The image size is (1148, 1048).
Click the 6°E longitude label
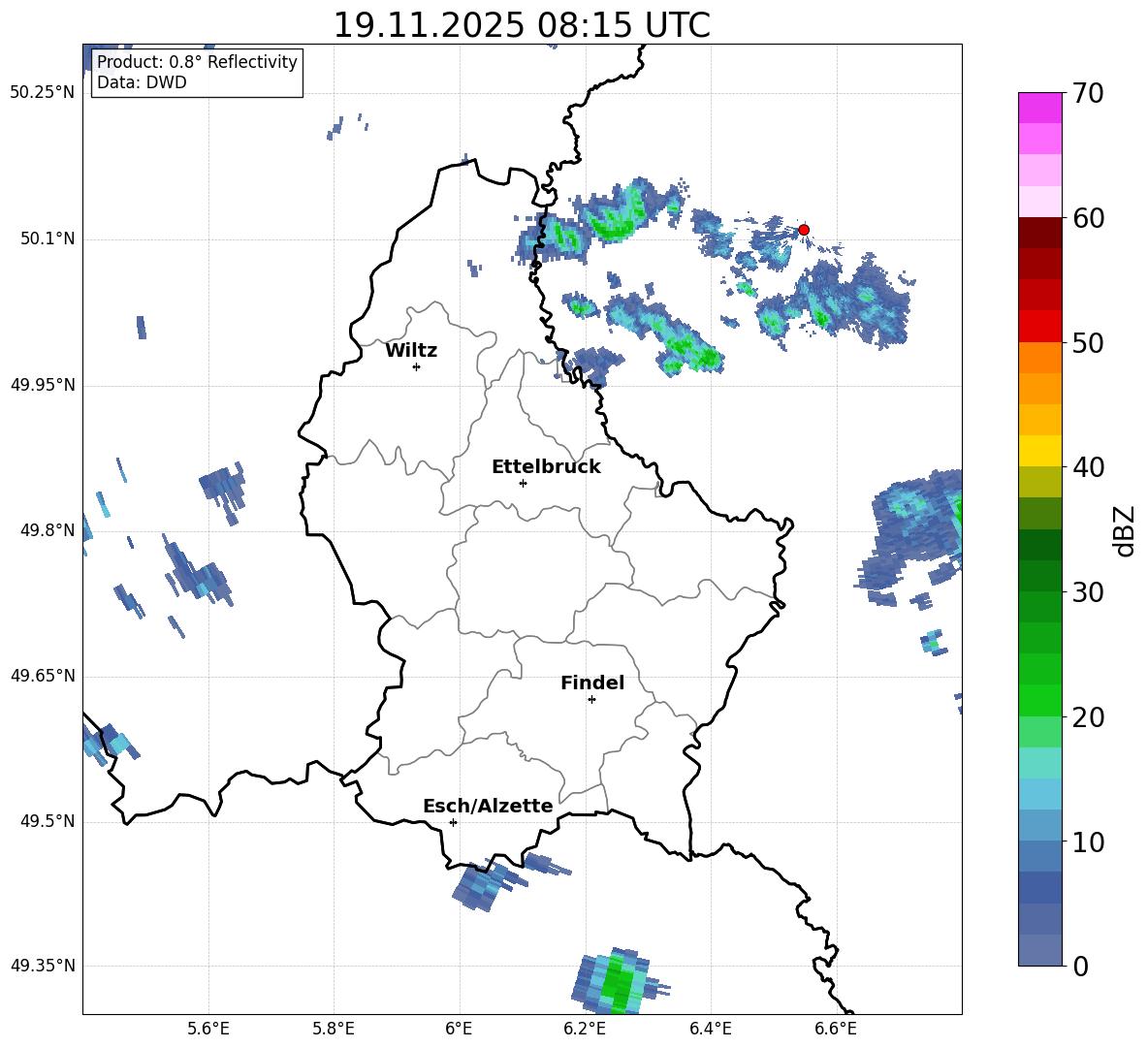pos(459,1029)
